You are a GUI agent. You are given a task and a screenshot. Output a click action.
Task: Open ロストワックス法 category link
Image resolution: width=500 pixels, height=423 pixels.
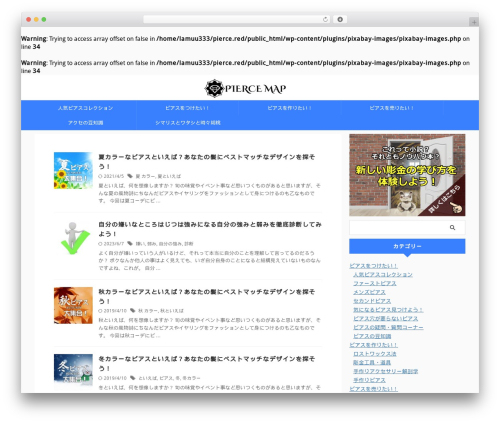(375, 354)
